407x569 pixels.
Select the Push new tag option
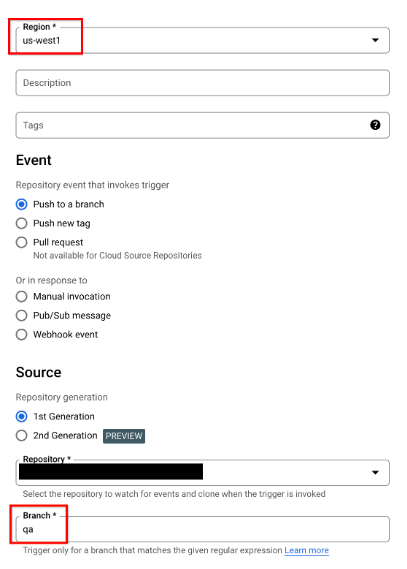(x=21, y=223)
